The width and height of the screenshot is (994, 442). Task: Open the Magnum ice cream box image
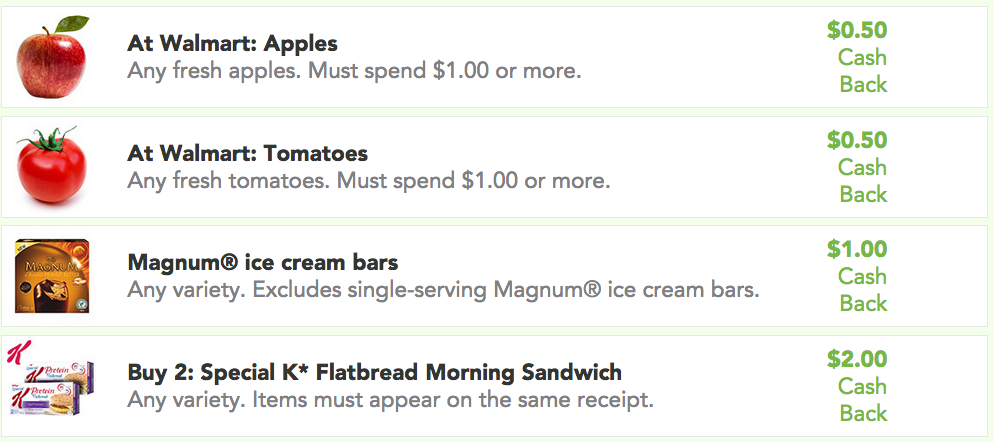tap(51, 276)
